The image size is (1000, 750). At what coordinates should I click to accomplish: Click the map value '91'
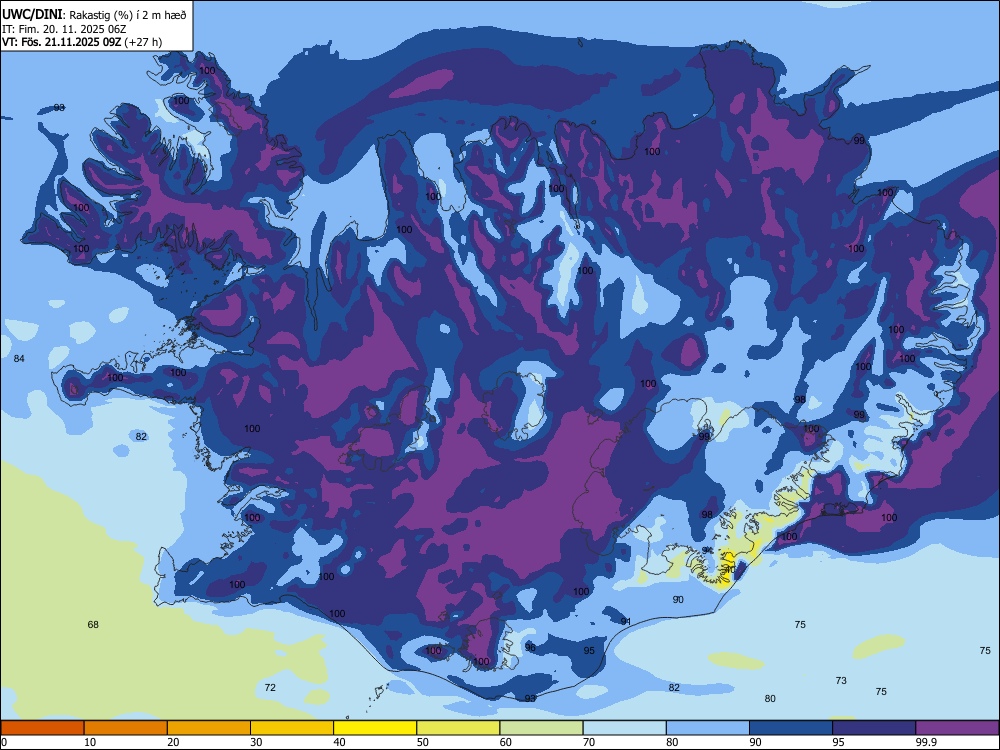coord(626,621)
